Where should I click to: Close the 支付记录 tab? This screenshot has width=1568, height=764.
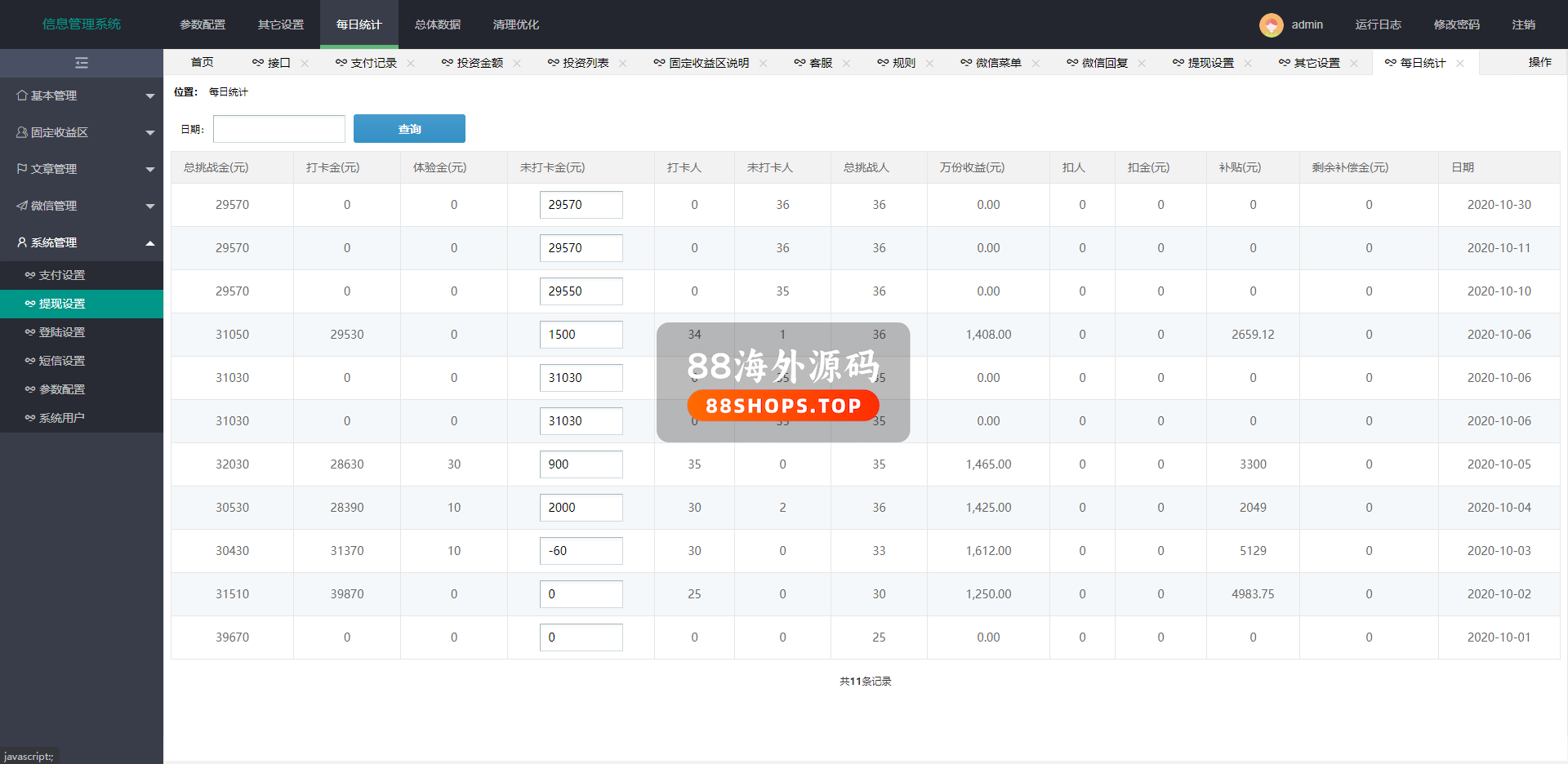tap(411, 64)
